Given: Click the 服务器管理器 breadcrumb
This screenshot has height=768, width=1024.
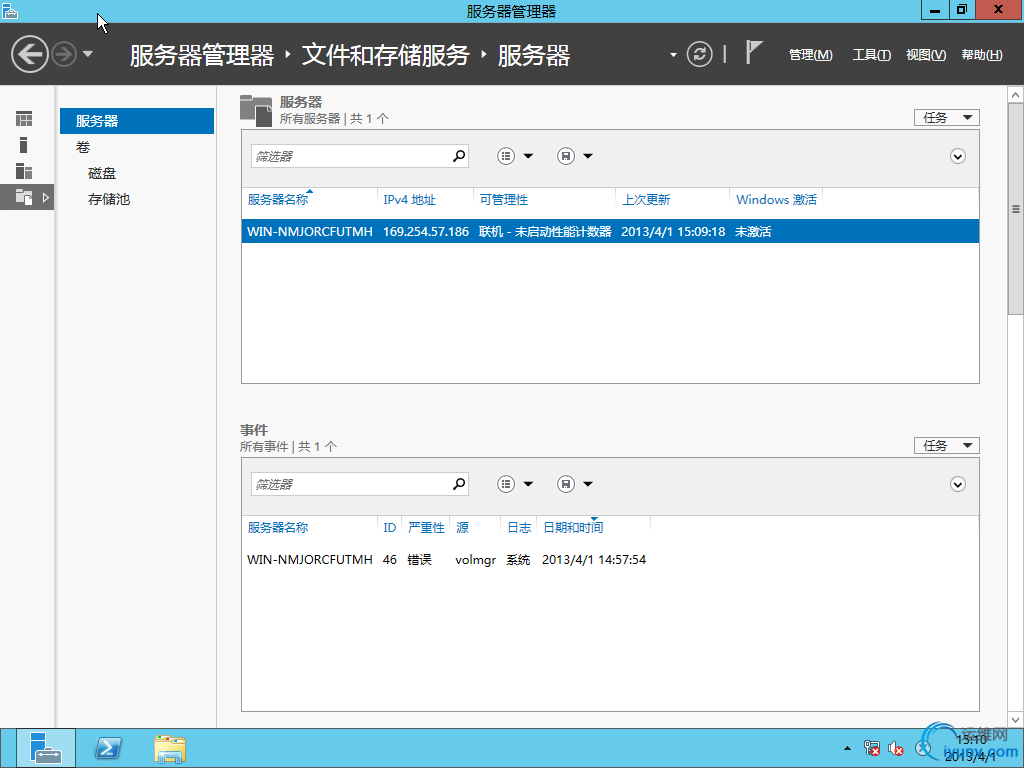Looking at the screenshot, I should pyautogui.click(x=202, y=55).
